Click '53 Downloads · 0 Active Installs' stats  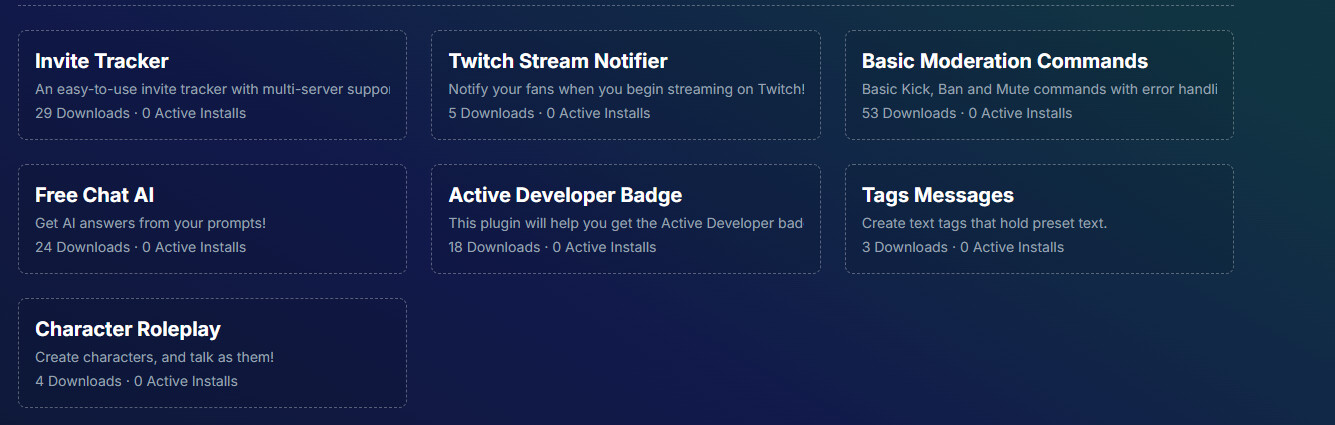coord(967,113)
